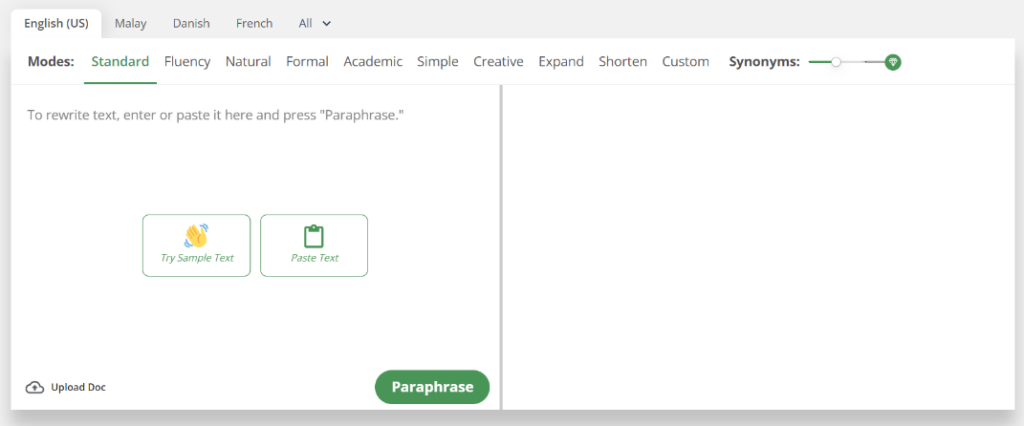Select the Academic mode

pyautogui.click(x=373, y=62)
